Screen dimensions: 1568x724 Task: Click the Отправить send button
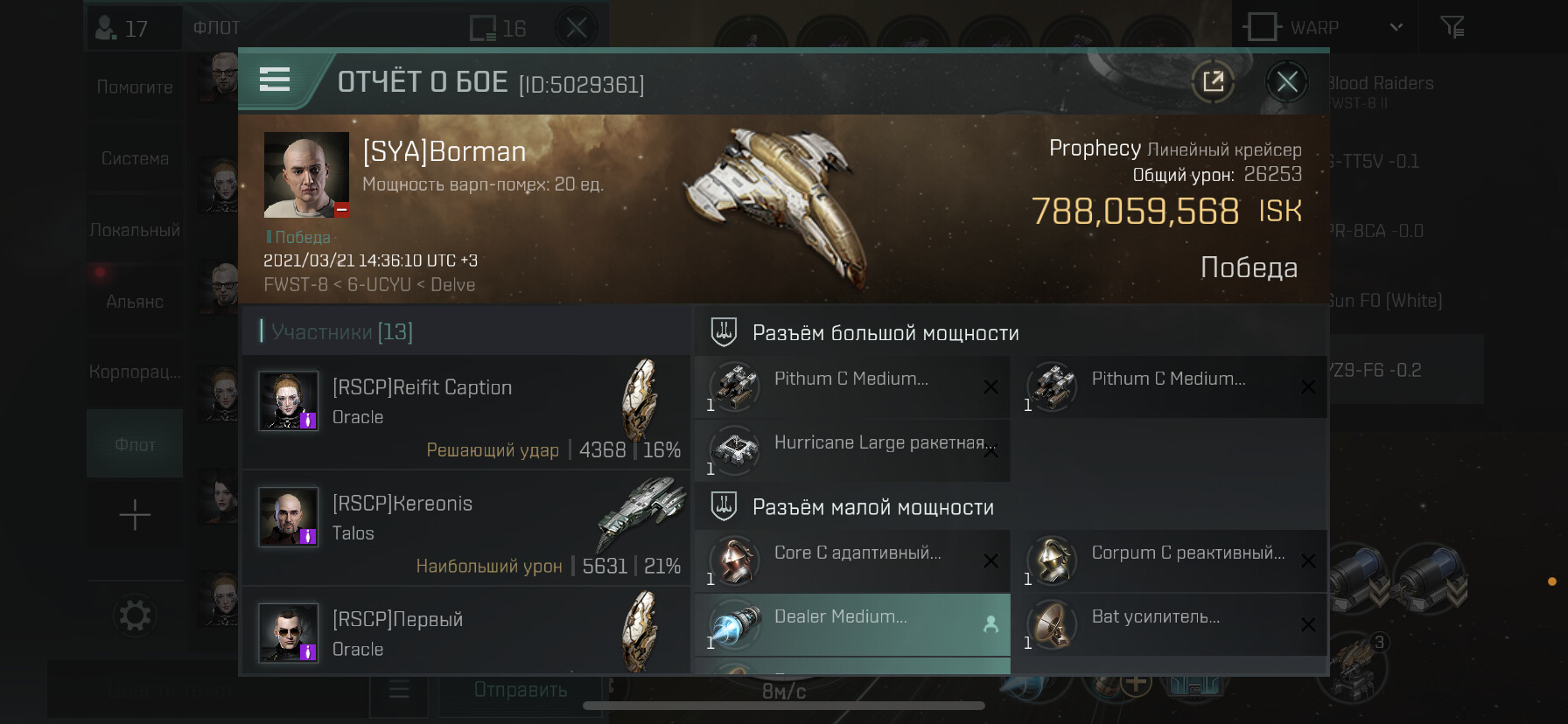(x=521, y=690)
